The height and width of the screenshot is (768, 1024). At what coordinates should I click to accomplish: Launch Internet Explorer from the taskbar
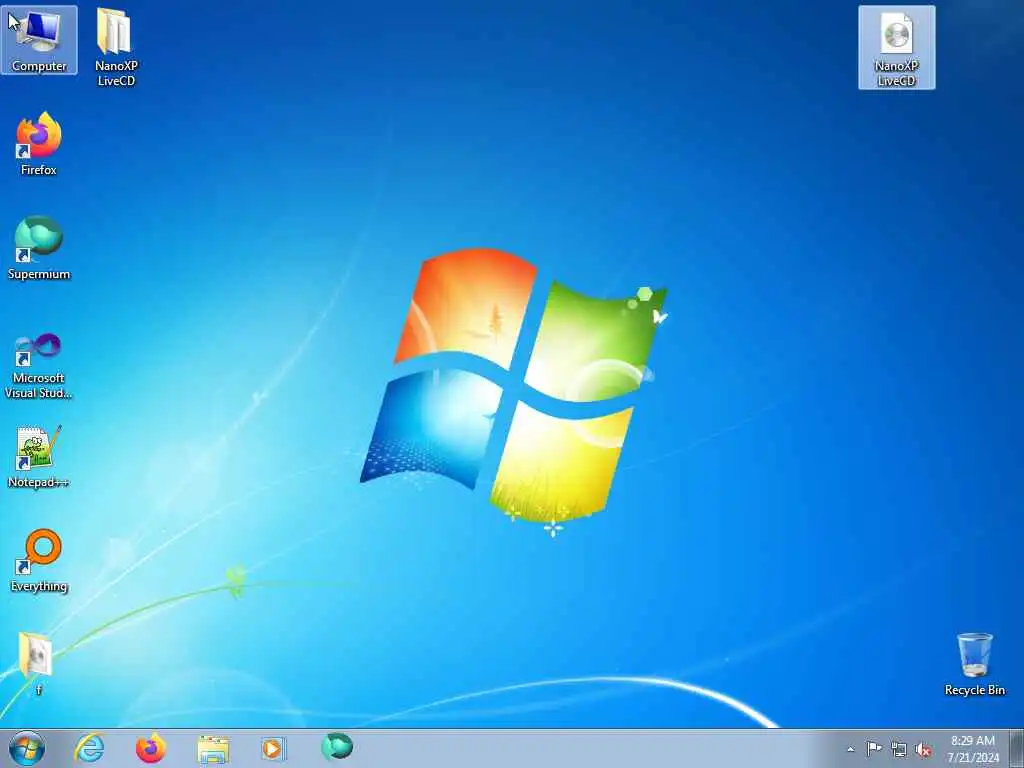(x=89, y=748)
